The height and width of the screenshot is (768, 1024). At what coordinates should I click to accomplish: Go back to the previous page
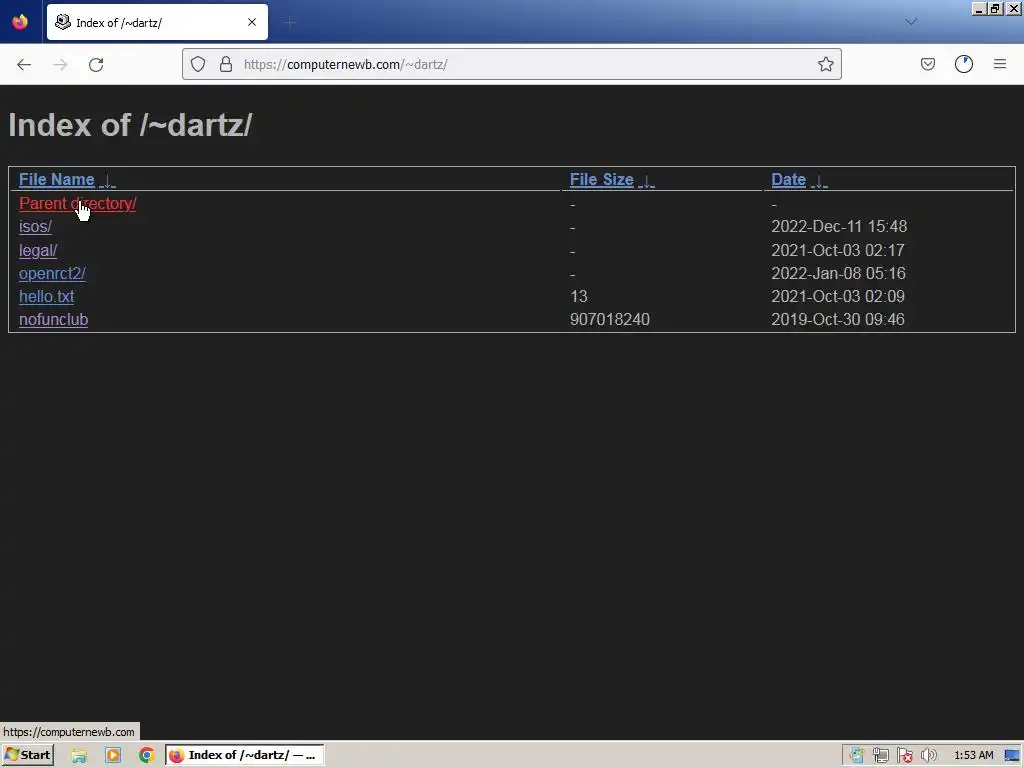24,64
